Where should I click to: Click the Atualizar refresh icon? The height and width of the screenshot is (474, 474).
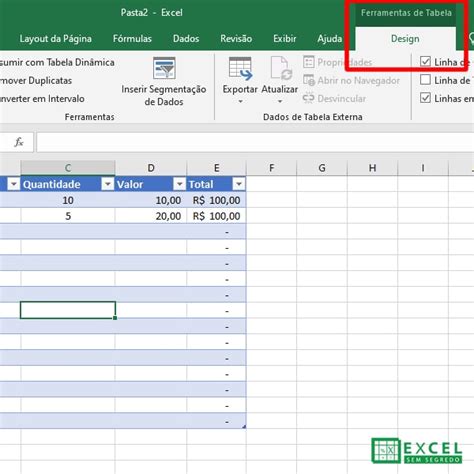coord(280,69)
